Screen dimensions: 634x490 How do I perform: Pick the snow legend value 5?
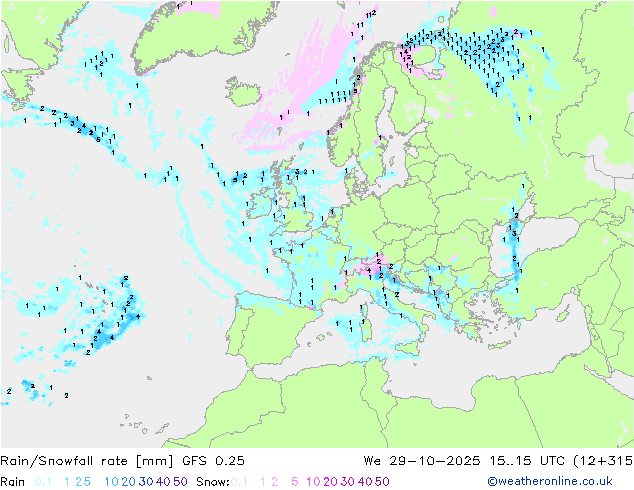(295, 482)
